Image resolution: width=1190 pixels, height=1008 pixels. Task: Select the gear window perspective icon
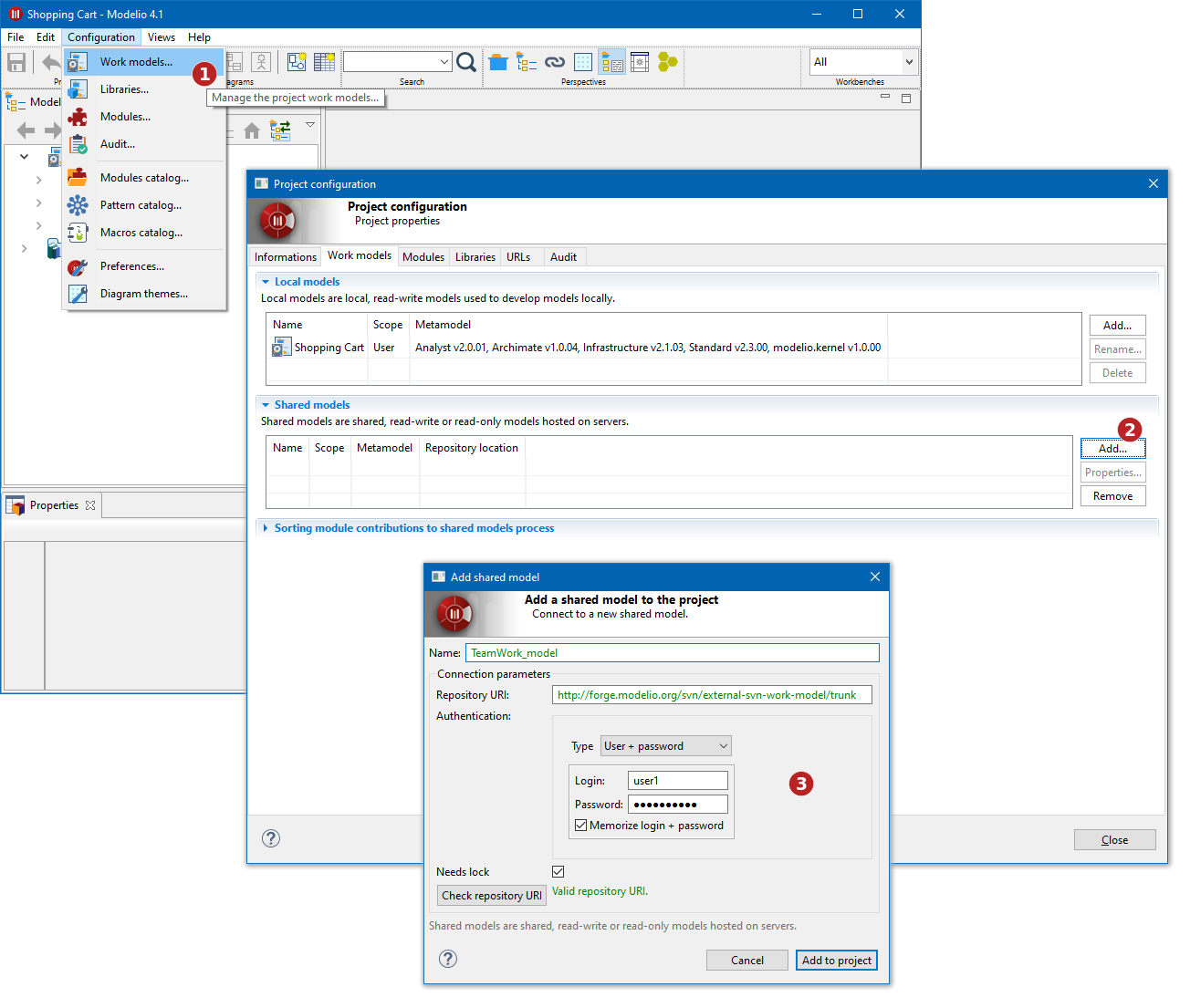coord(640,62)
